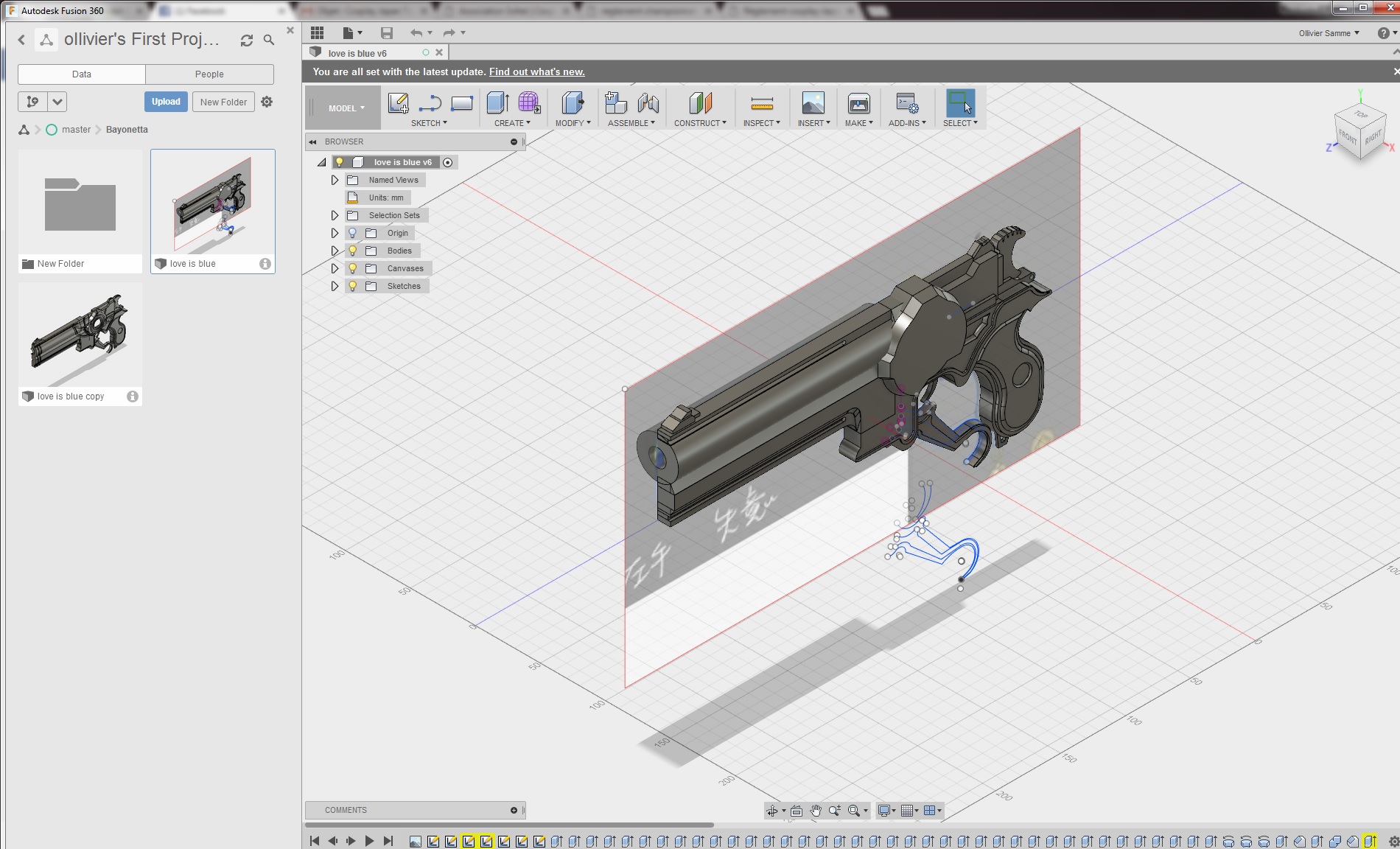Click the Upload button
This screenshot has height=849, width=1400.
(x=166, y=102)
